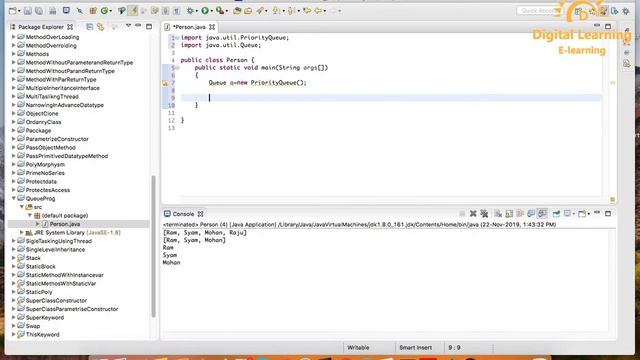Click 'Writable' in status bar

click(x=358, y=348)
